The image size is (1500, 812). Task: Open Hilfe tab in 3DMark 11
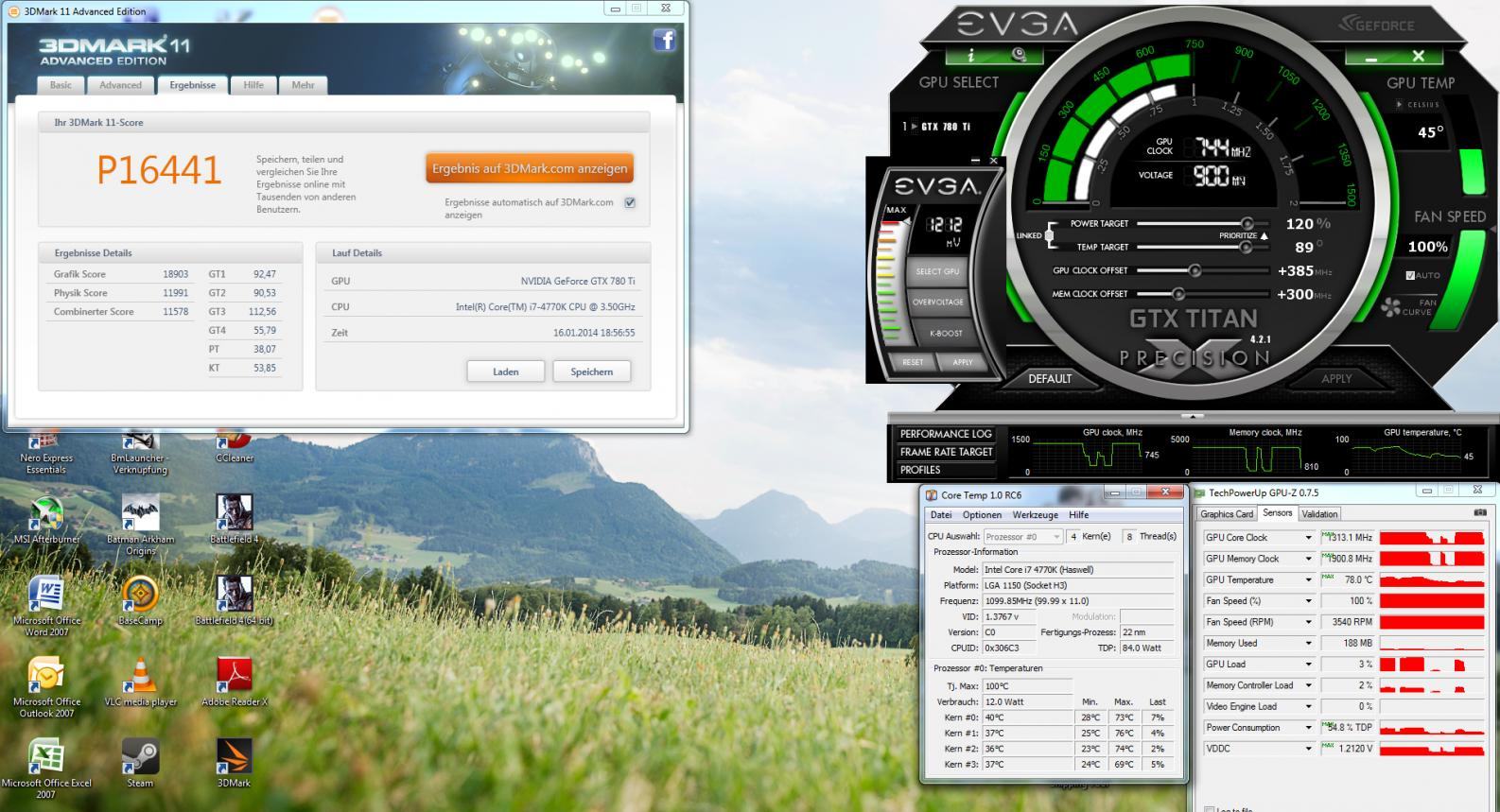pos(253,85)
